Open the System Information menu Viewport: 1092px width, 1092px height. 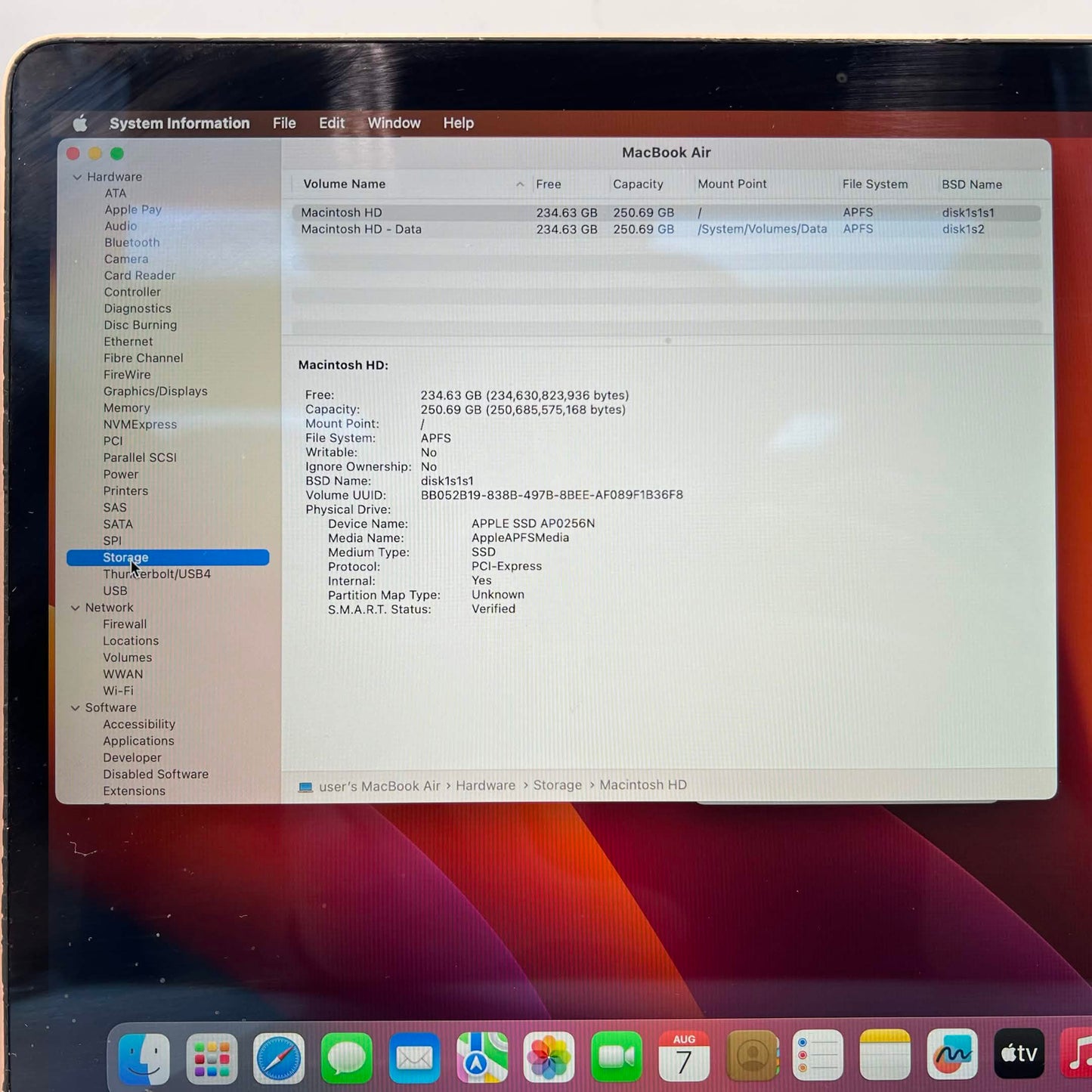[x=179, y=123]
